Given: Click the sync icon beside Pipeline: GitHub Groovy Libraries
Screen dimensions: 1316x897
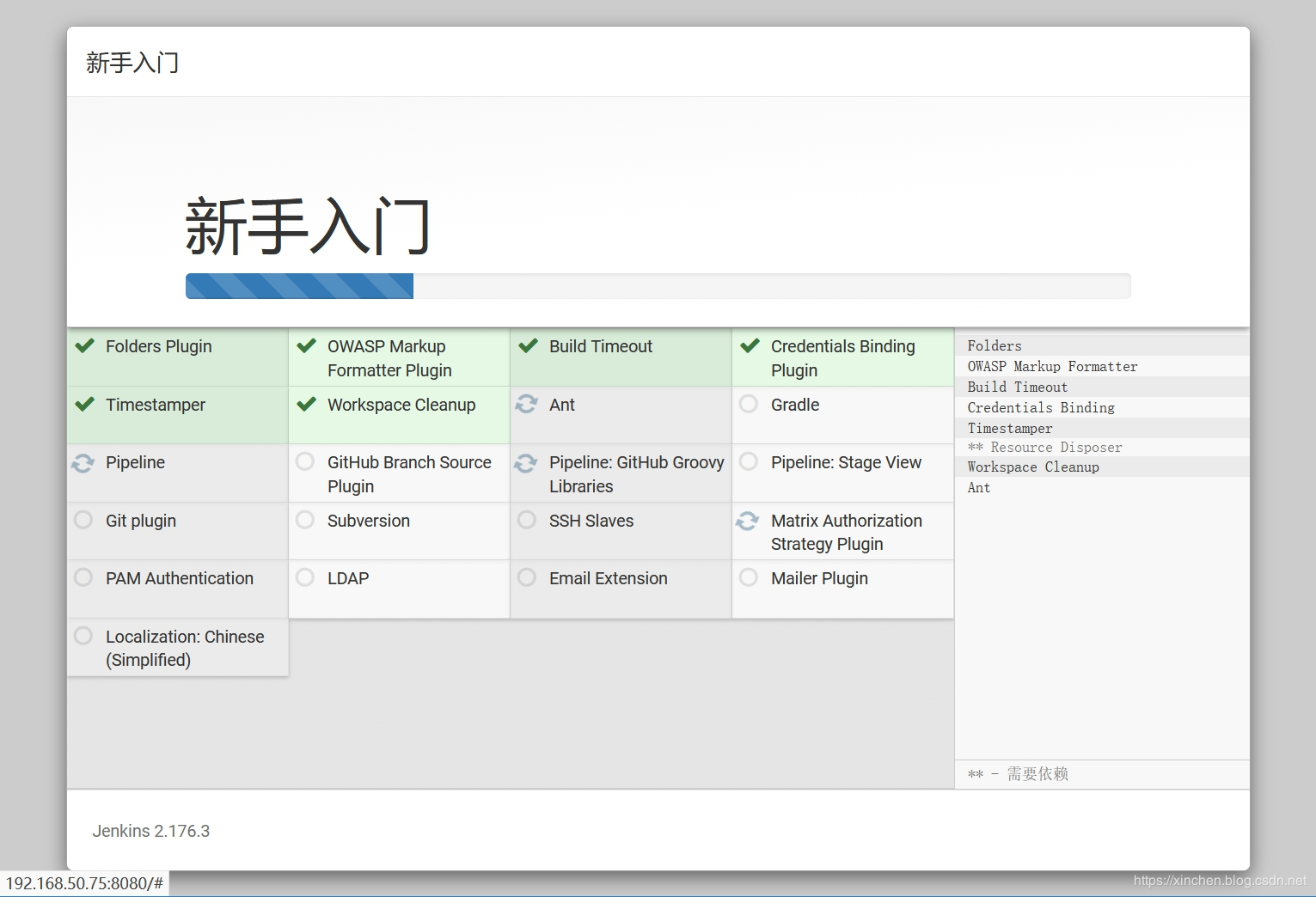Looking at the screenshot, I should (x=526, y=462).
